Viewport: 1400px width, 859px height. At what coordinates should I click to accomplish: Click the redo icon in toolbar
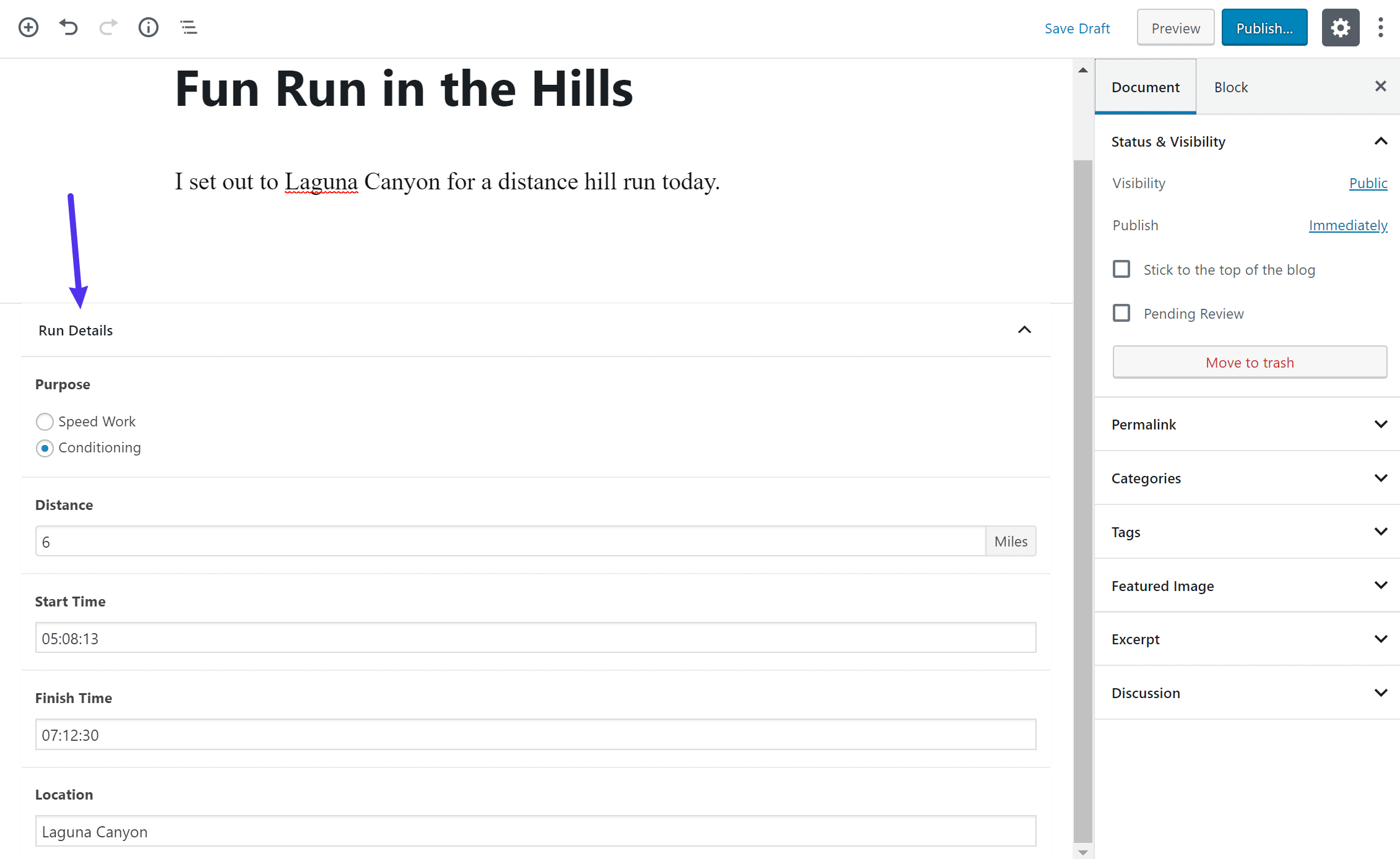pos(108,27)
